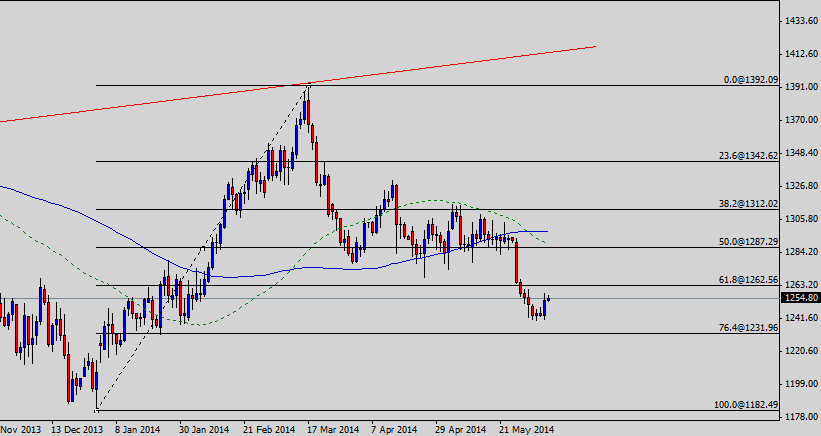Screen dimensions: 821x436
Task: Select the 23.6@1342.62 Fibonacci label
Action: tap(748, 155)
